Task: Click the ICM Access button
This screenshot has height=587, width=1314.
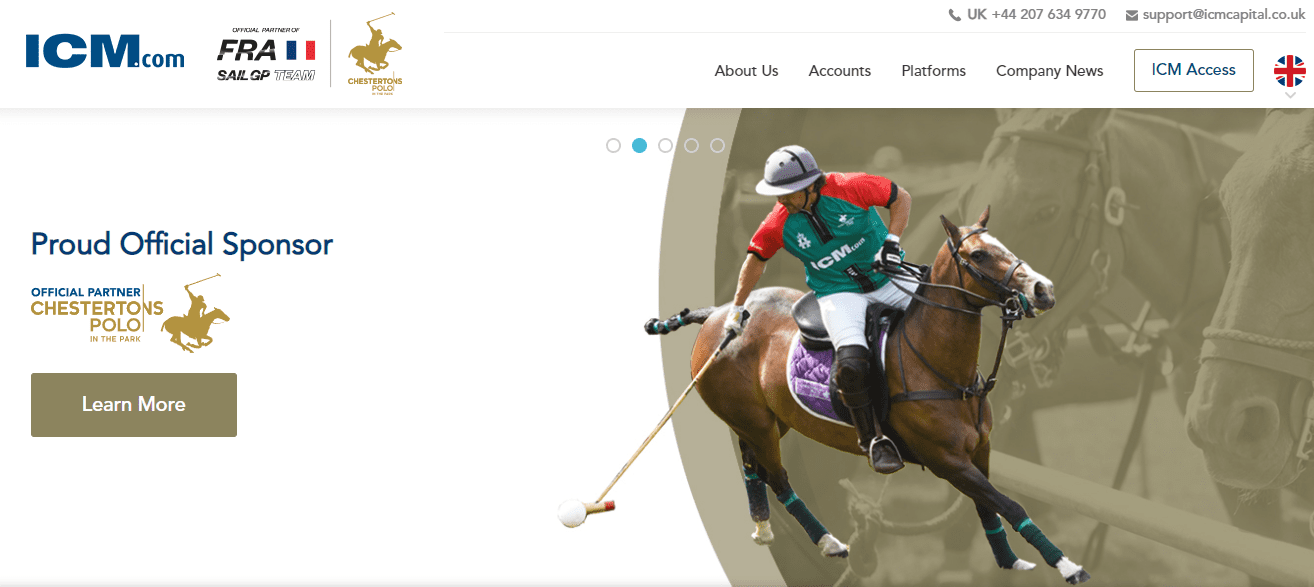Action: (1194, 70)
